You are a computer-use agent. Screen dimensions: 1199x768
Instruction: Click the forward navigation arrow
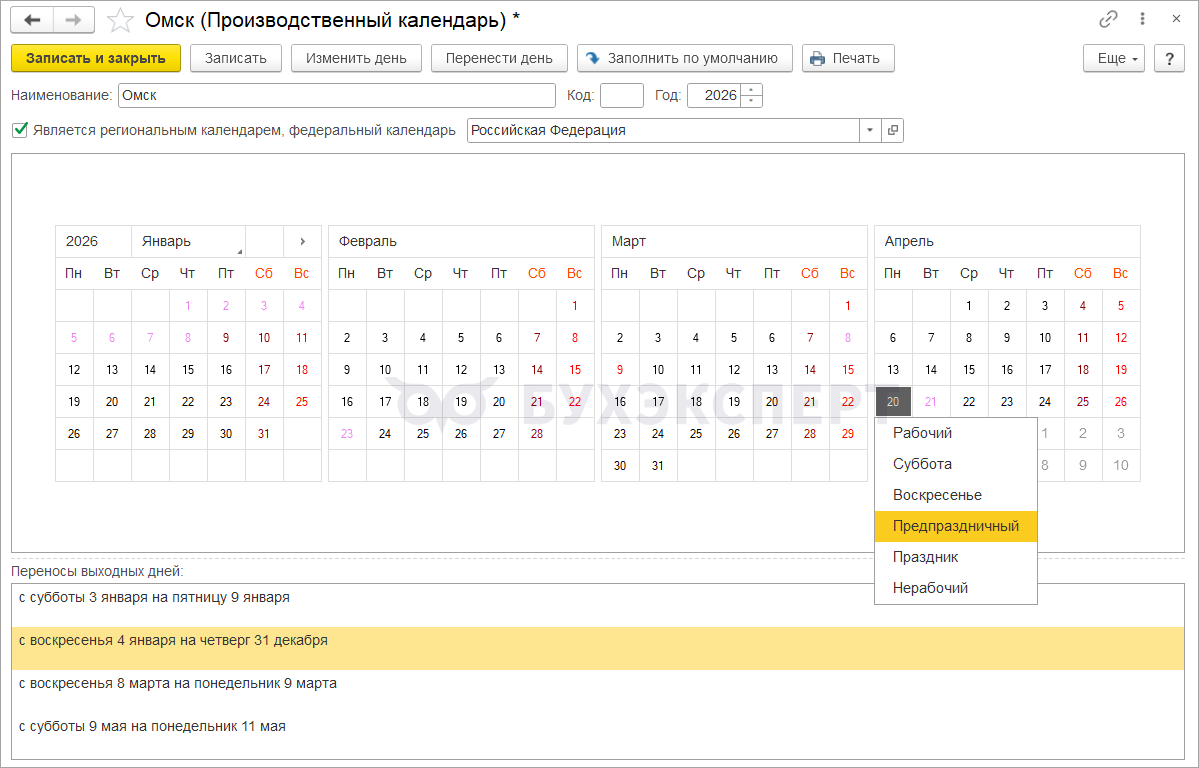pyautogui.click(x=74, y=20)
